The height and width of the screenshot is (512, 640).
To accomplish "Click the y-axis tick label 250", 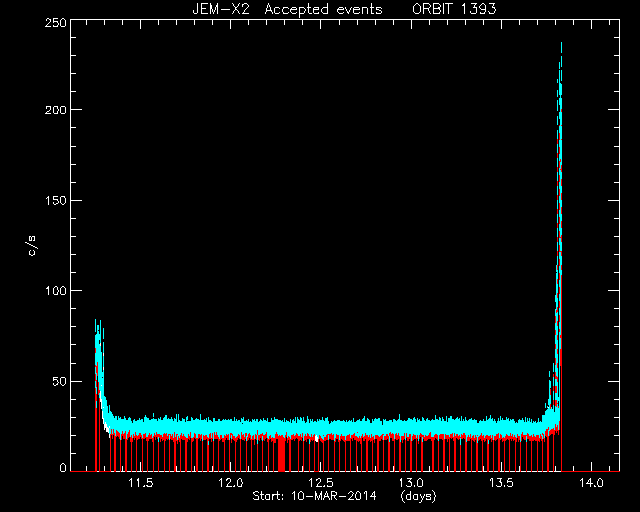I will 55,23.
